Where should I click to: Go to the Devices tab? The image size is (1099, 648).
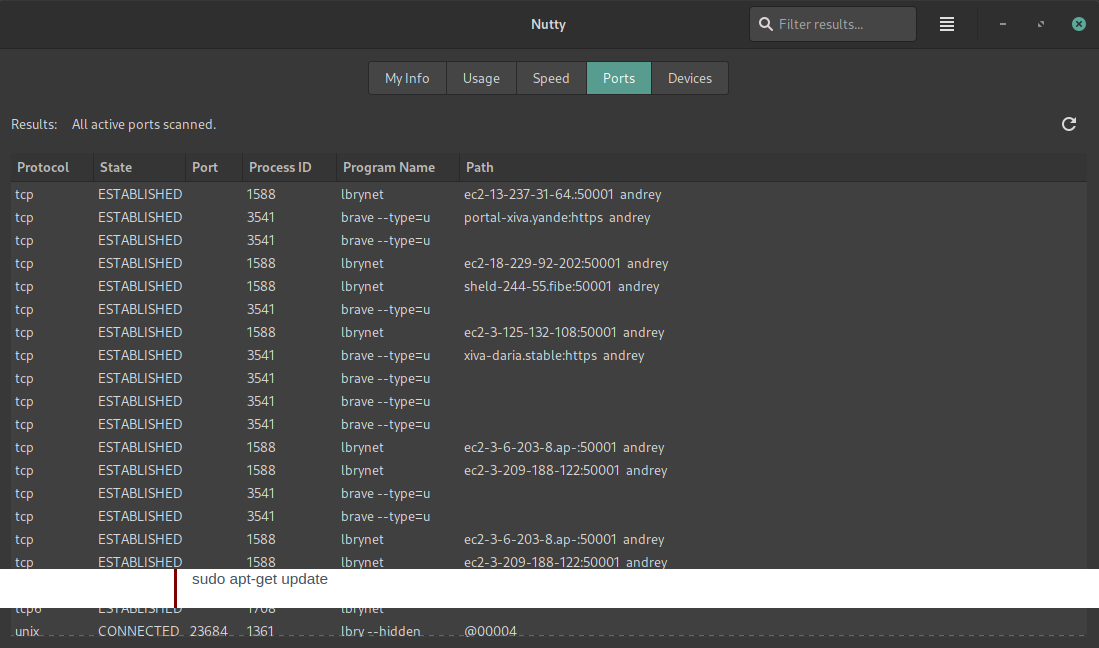point(690,78)
